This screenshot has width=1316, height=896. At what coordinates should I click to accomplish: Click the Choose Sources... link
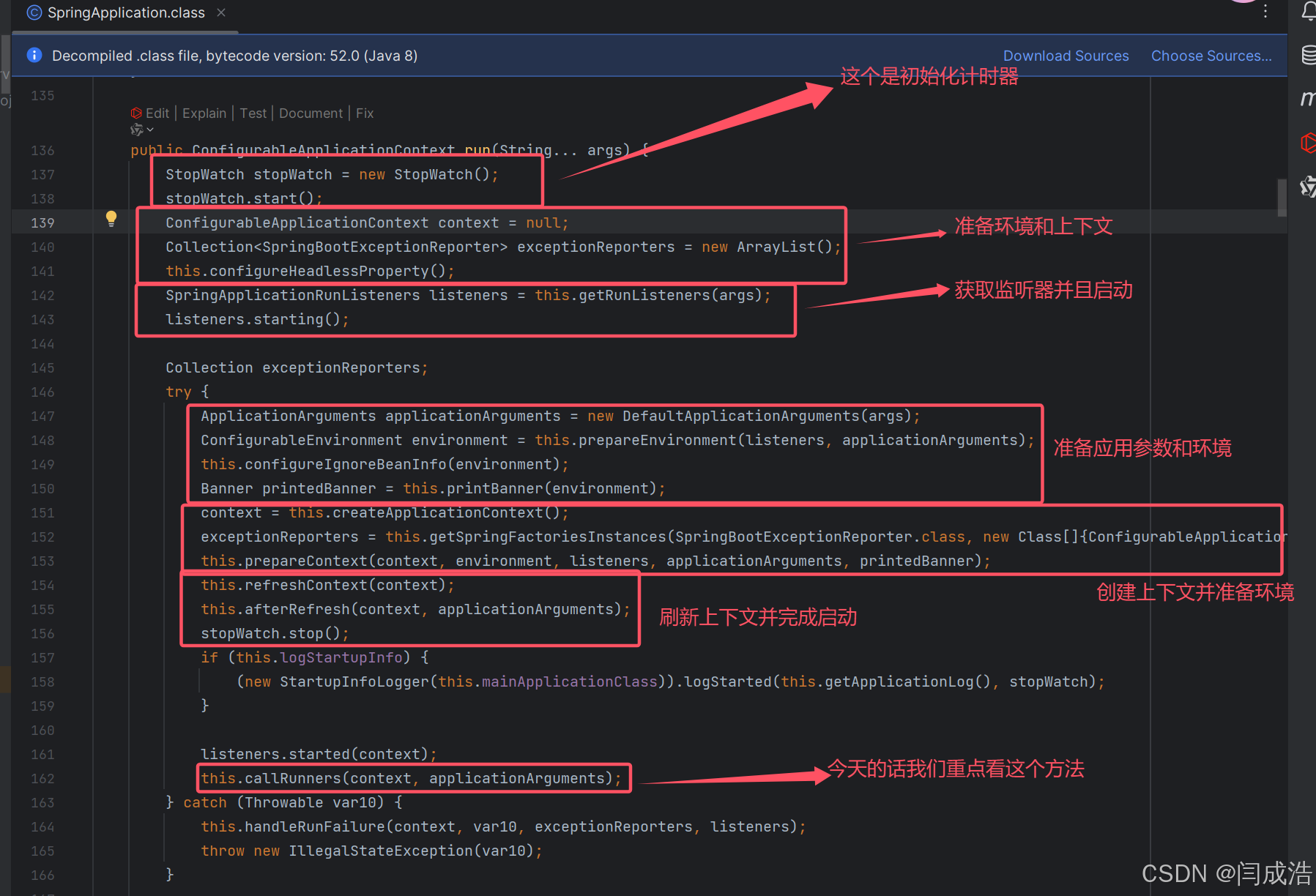1211,55
